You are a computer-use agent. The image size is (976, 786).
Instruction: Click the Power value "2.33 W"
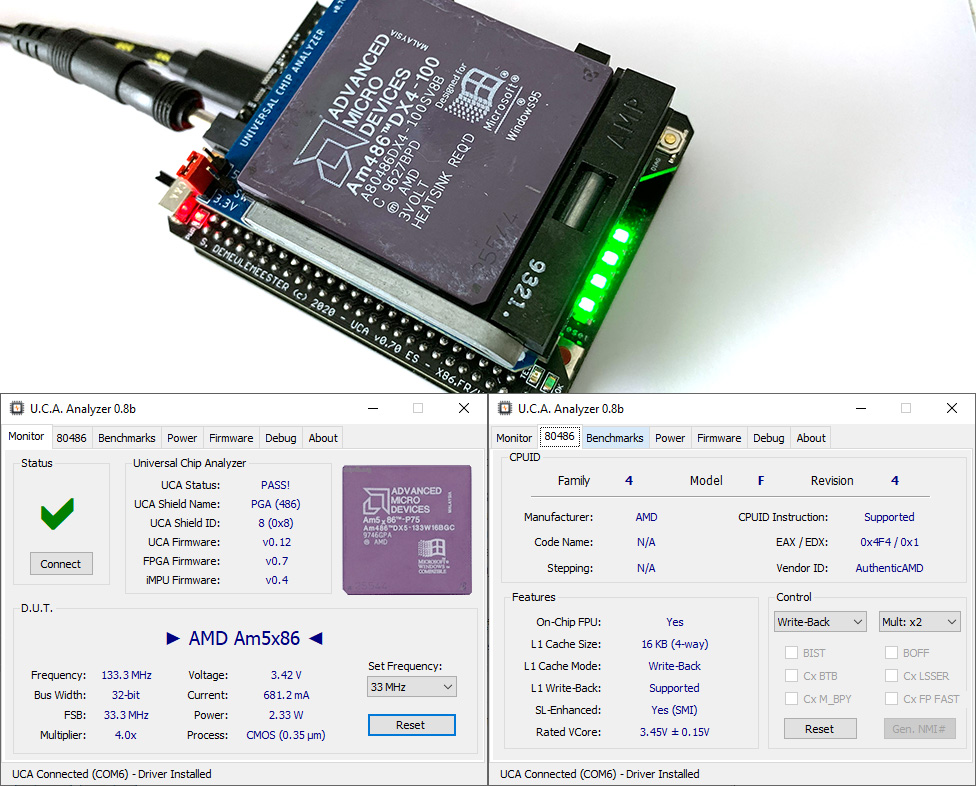pos(286,715)
